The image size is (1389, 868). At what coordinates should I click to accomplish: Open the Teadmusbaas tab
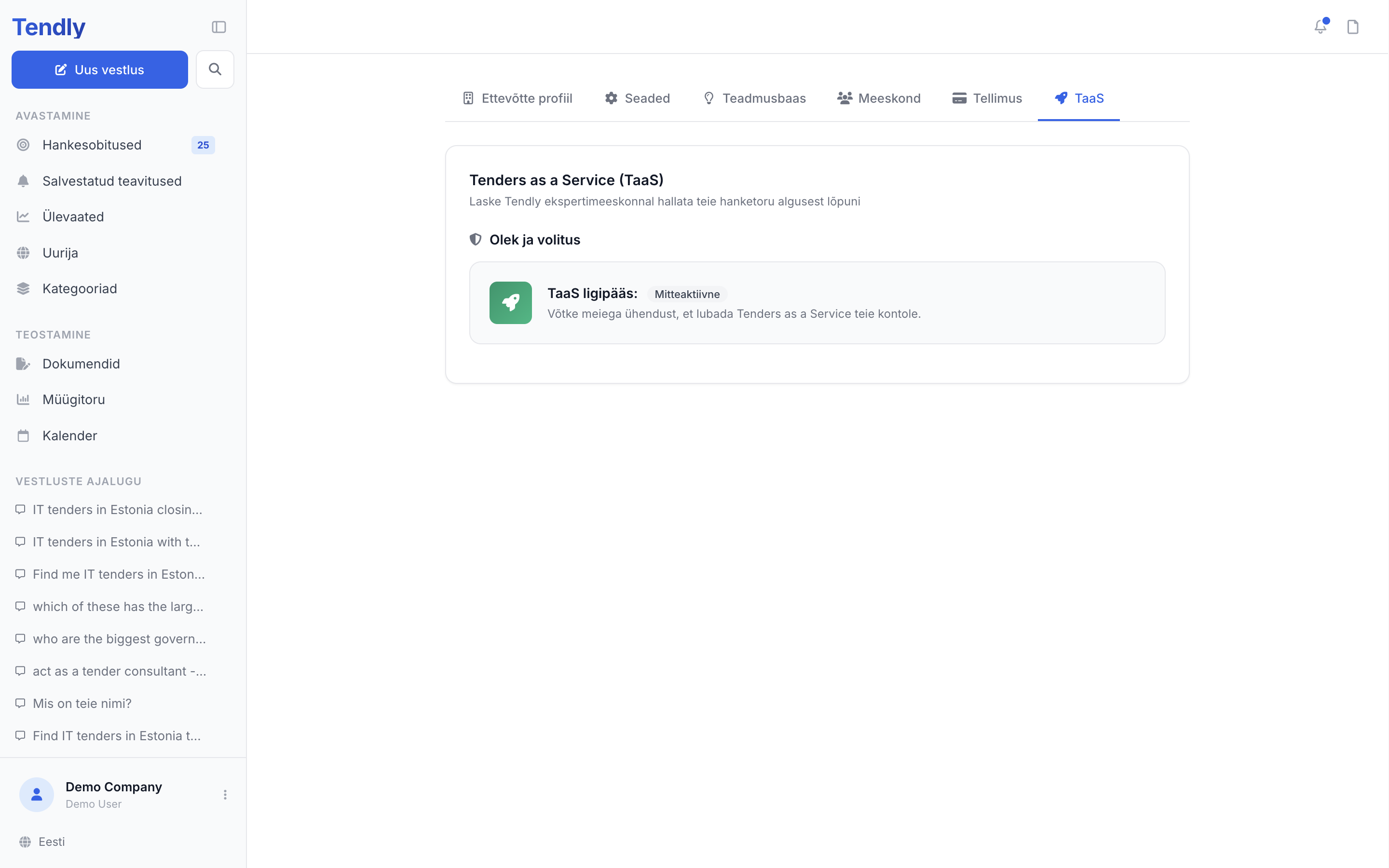754,98
